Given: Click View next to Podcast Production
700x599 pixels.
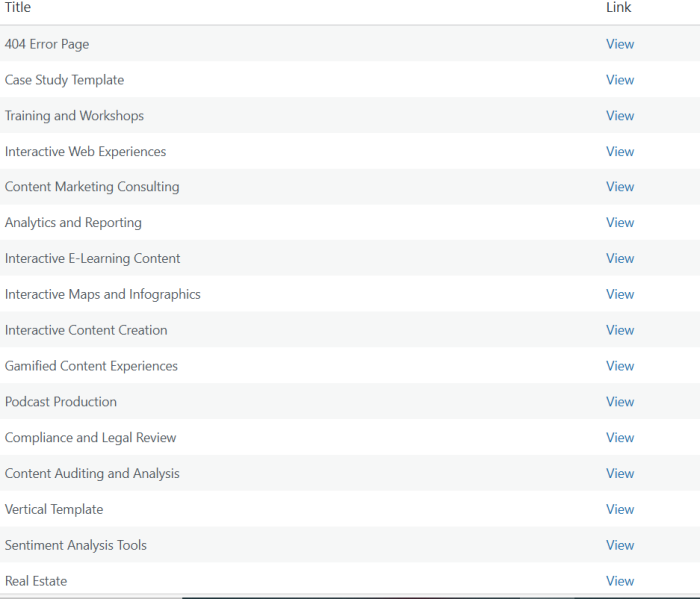Looking at the screenshot, I should [x=620, y=402].
